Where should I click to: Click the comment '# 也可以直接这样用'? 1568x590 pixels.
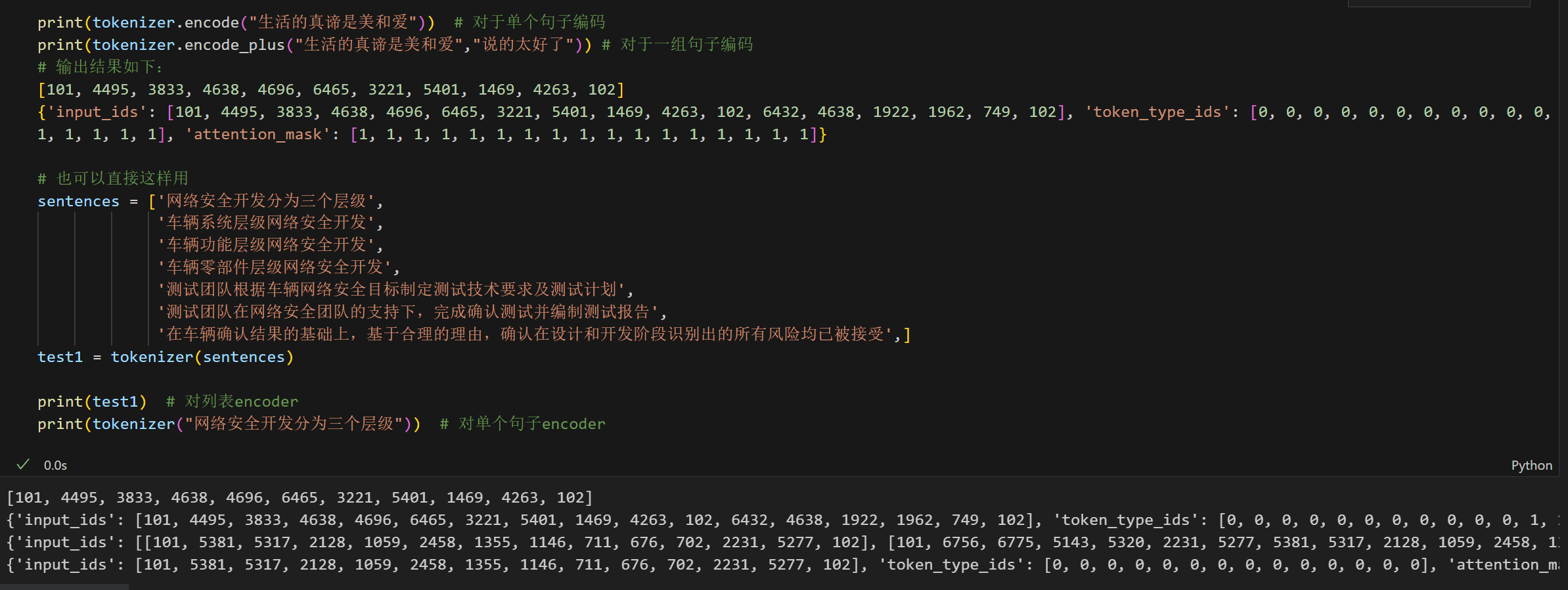113,179
